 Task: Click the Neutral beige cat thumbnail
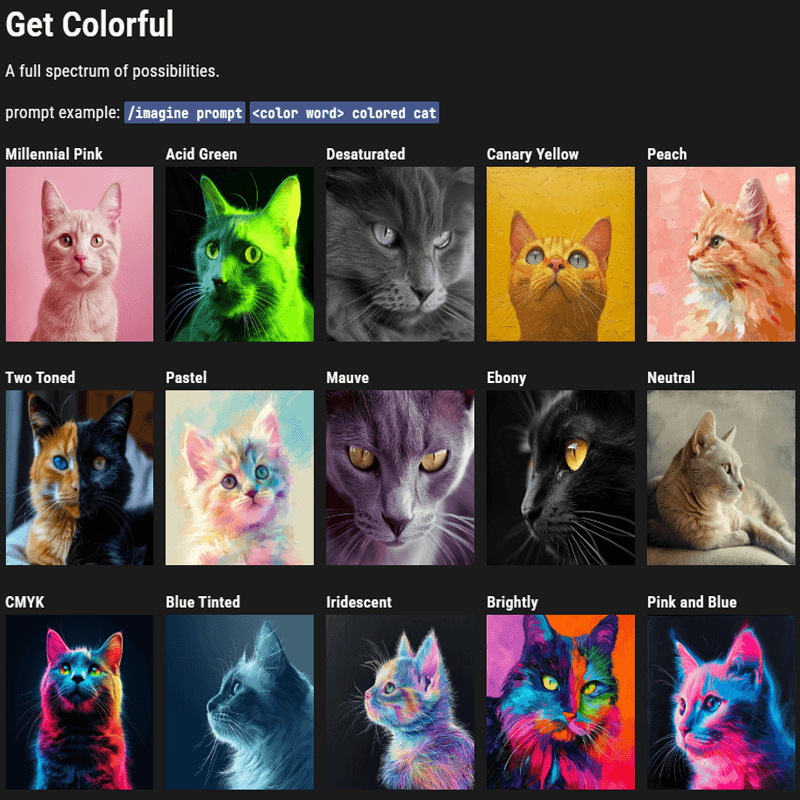tap(721, 477)
